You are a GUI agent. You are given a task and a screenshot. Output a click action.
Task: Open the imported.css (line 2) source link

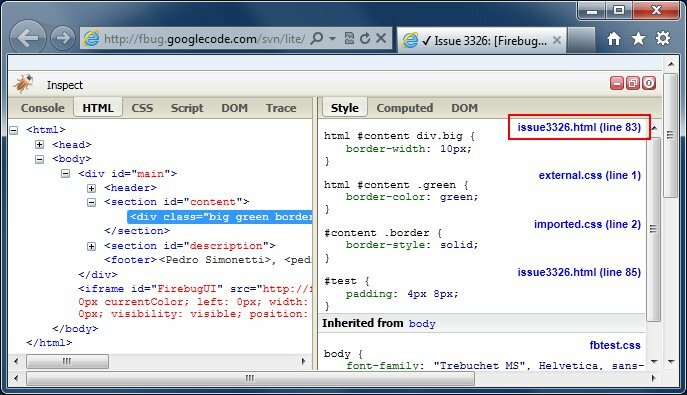[x=587, y=224]
